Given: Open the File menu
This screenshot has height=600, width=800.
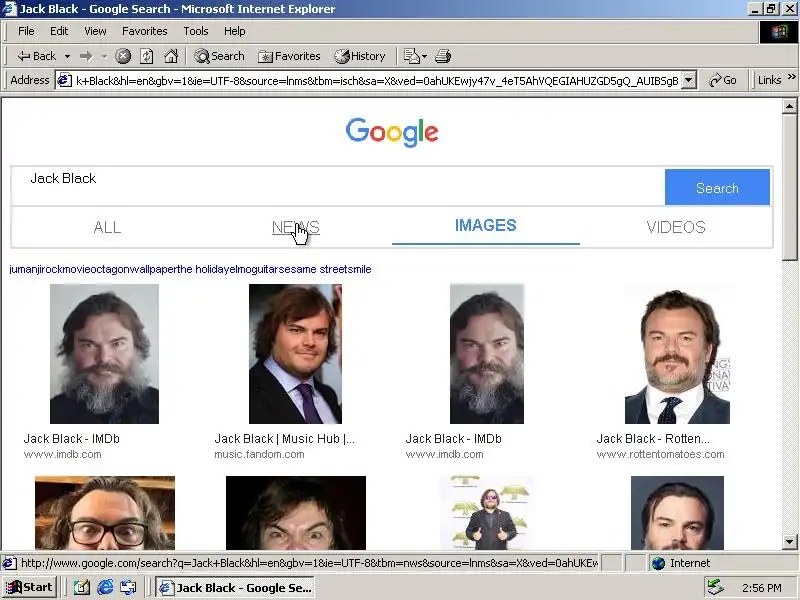Looking at the screenshot, I should pos(26,31).
